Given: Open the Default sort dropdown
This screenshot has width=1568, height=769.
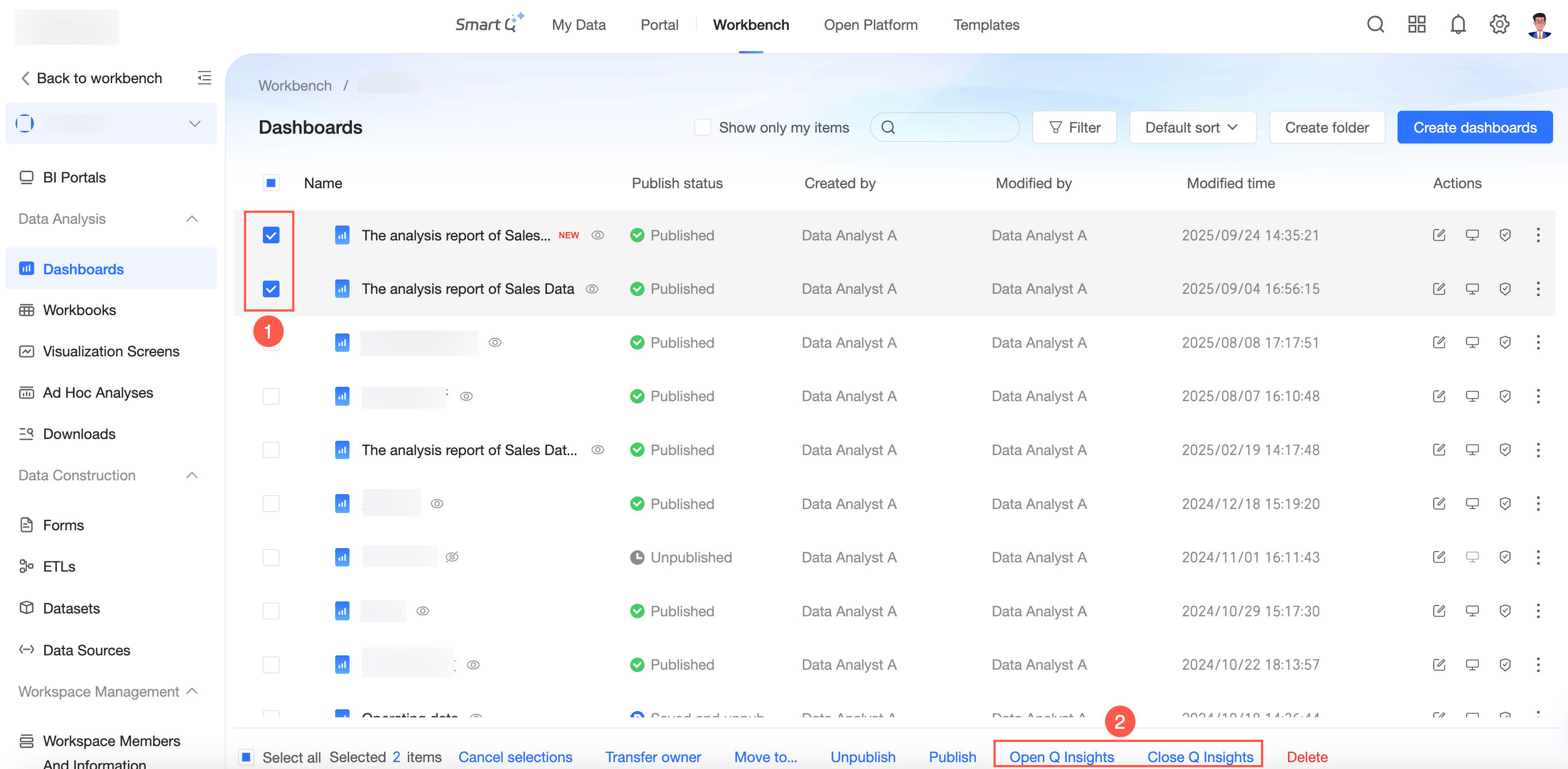Looking at the screenshot, I should pos(1192,128).
